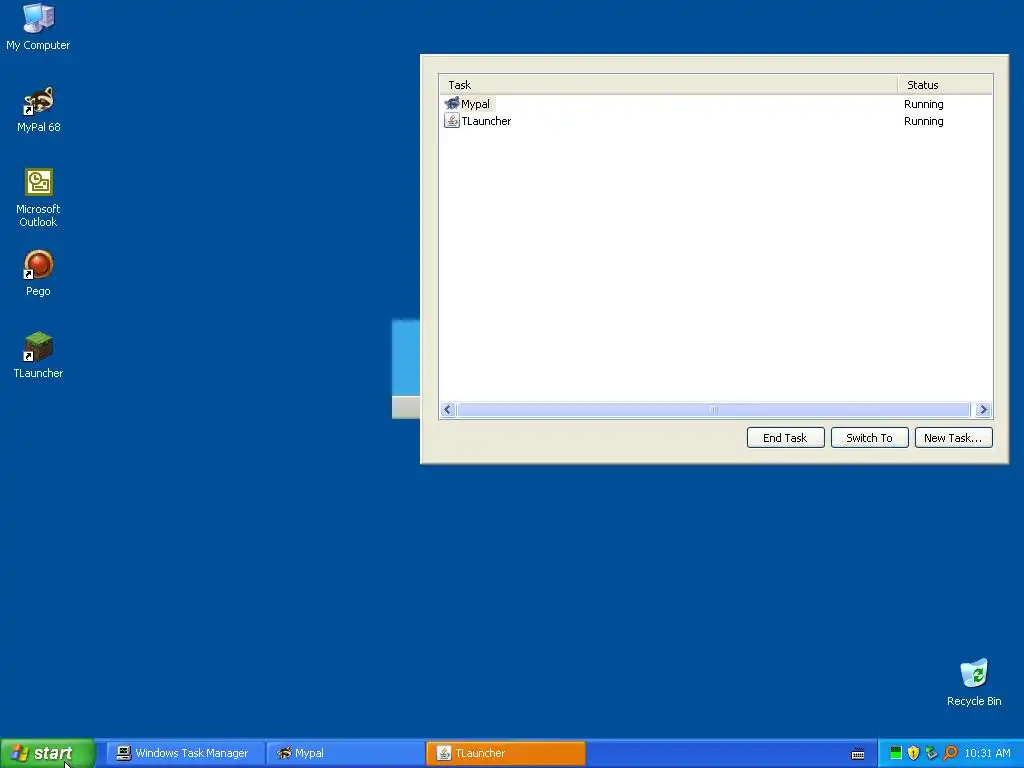
Task: Click the End Task button
Action: click(x=786, y=438)
